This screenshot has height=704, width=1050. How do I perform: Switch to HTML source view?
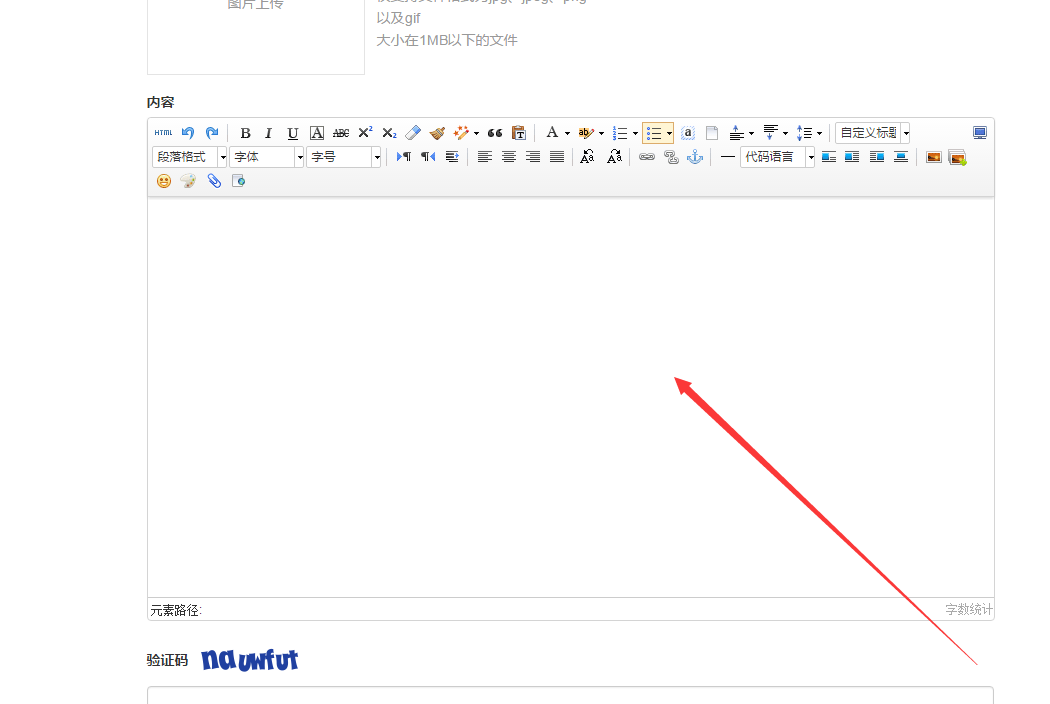click(163, 133)
